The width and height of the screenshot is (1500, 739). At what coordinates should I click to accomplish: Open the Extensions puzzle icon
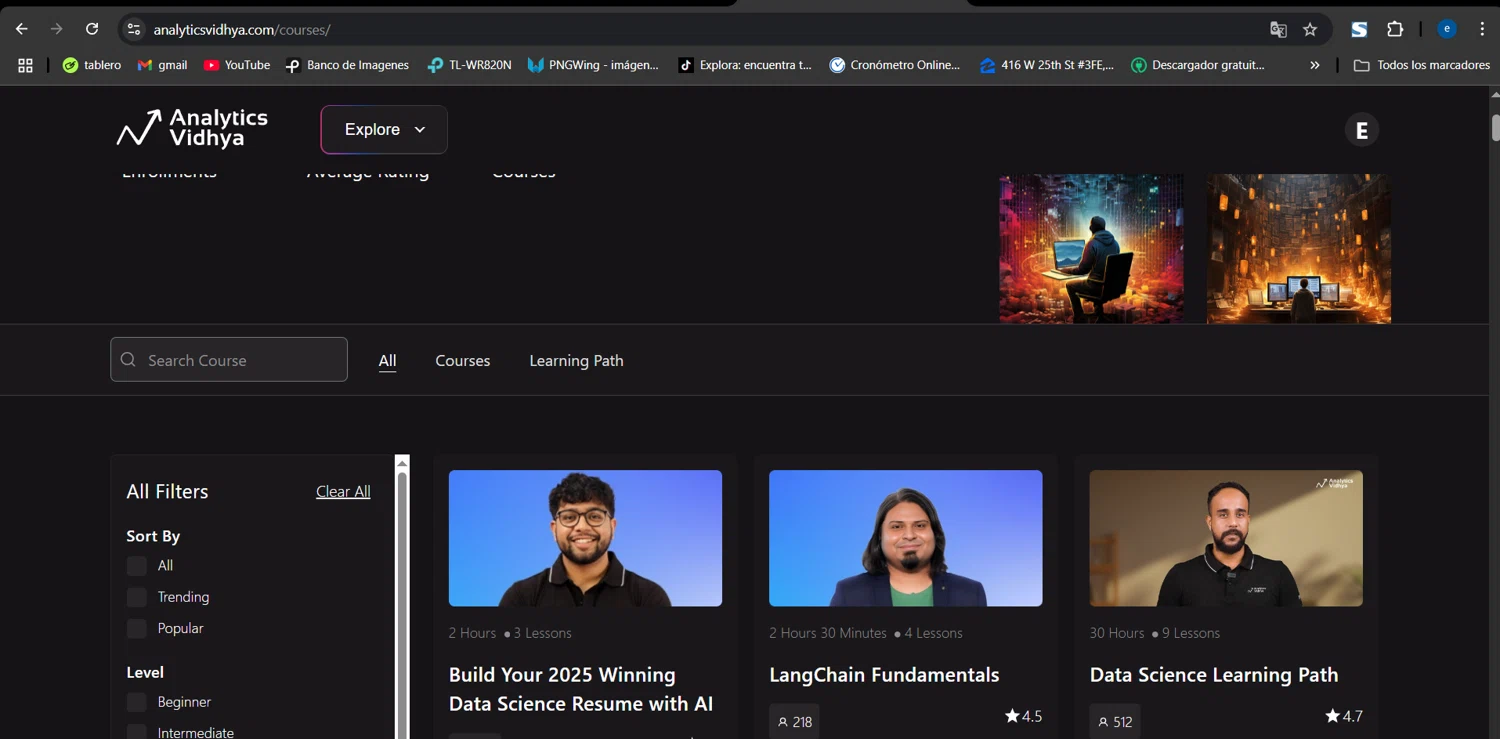[1395, 29]
